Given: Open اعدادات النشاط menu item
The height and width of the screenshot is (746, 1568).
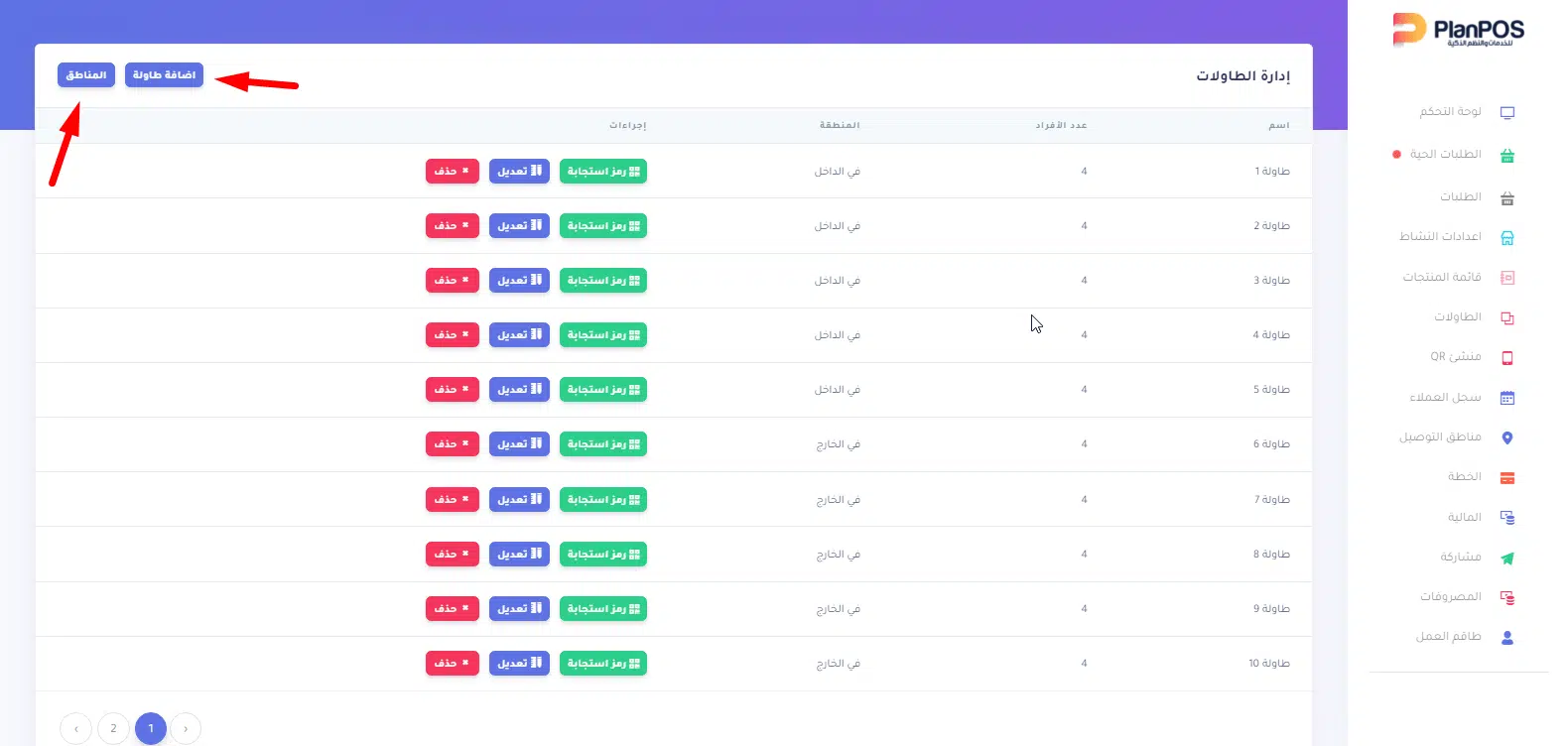Looking at the screenshot, I should pyautogui.click(x=1440, y=236).
